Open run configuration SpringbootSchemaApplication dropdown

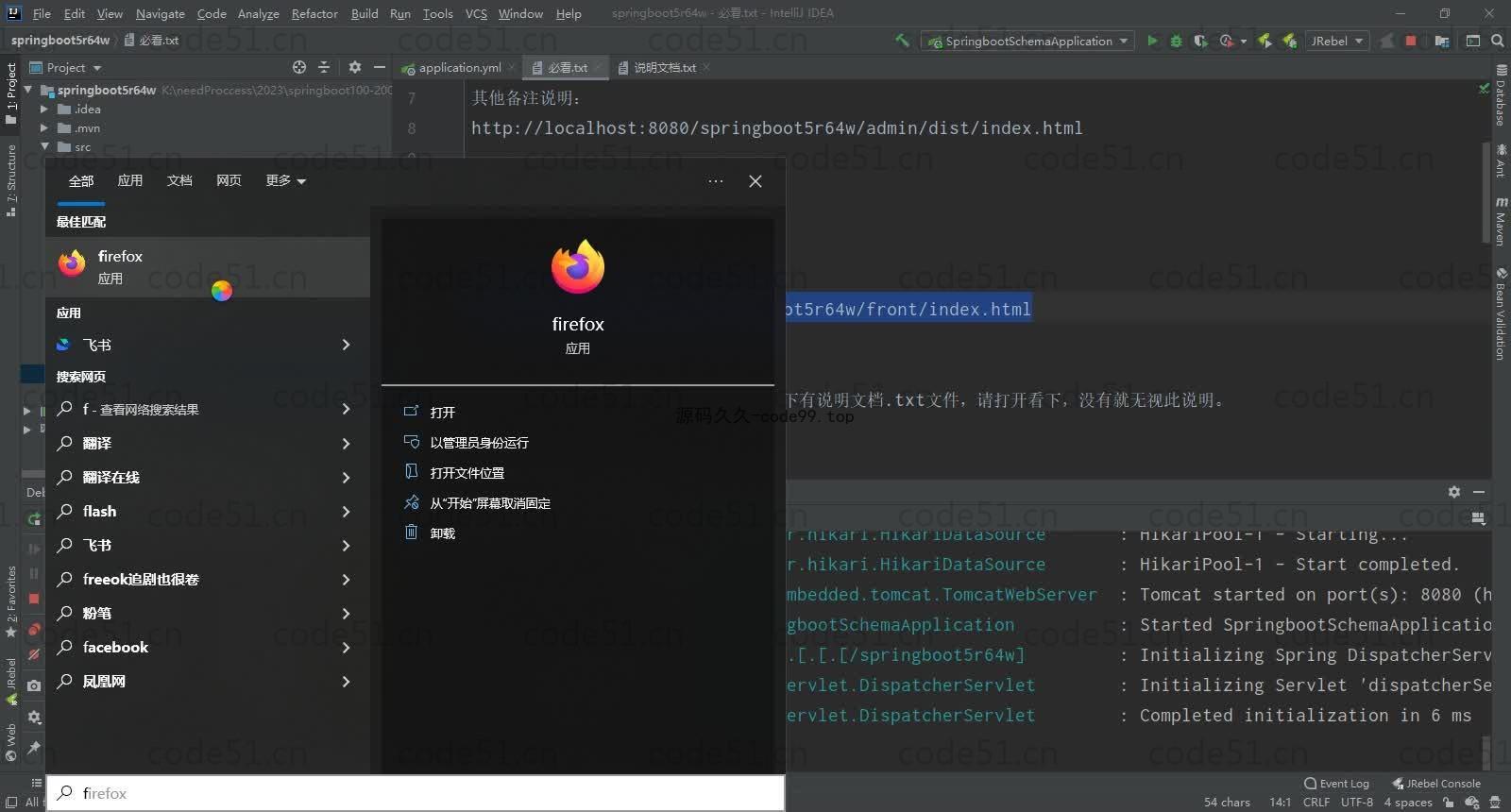pyautogui.click(x=1027, y=41)
